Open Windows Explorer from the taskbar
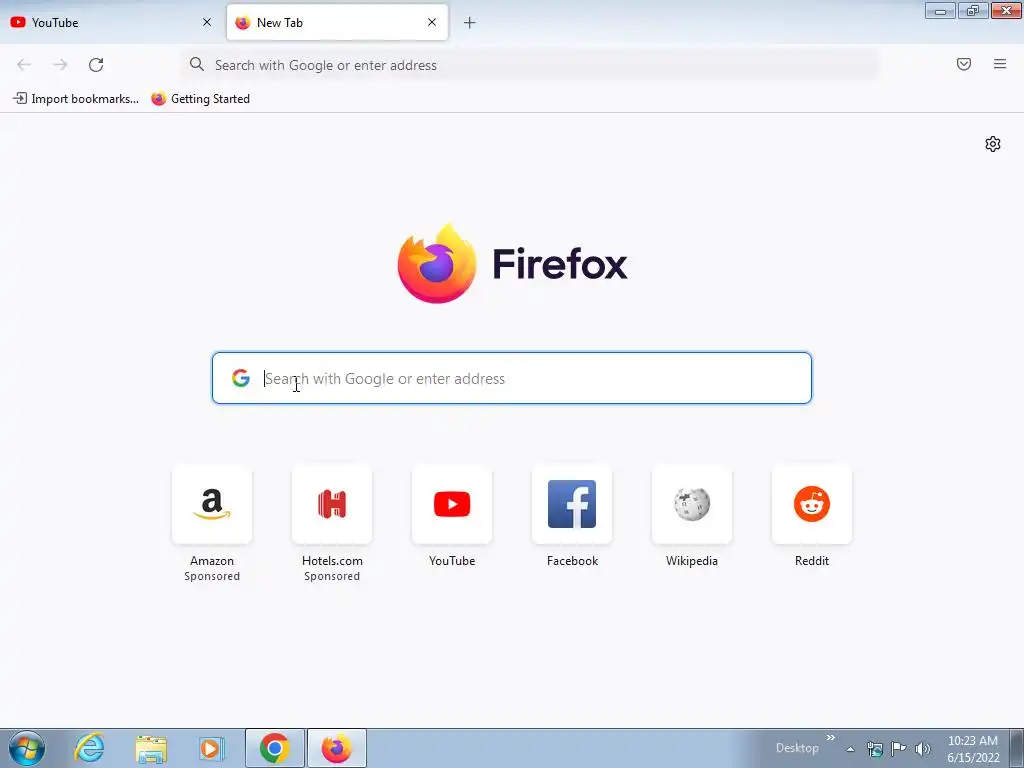 point(151,748)
